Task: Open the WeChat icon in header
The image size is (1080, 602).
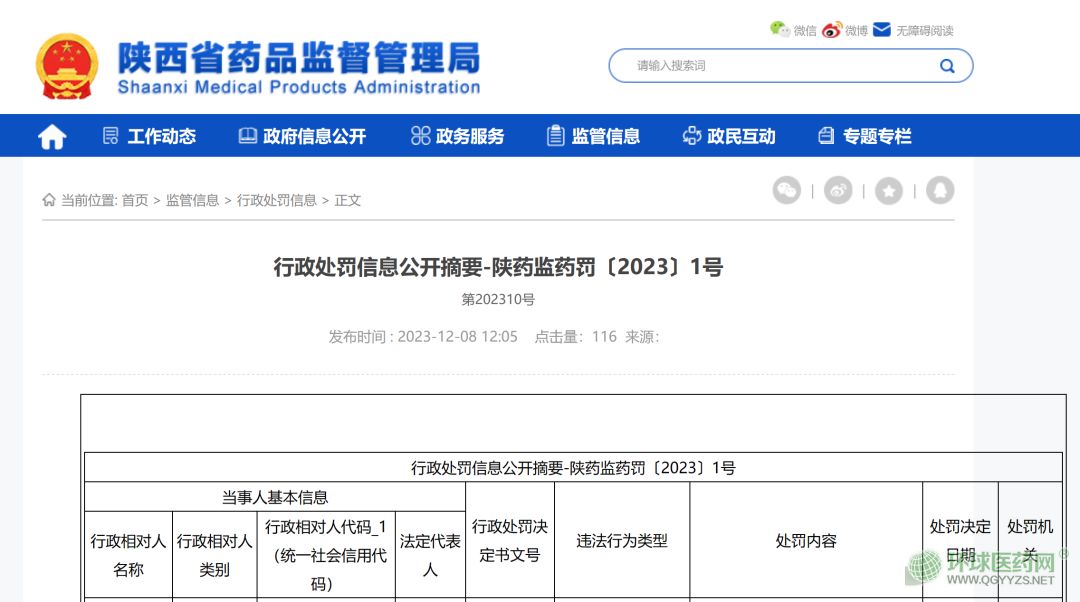Action: click(780, 30)
